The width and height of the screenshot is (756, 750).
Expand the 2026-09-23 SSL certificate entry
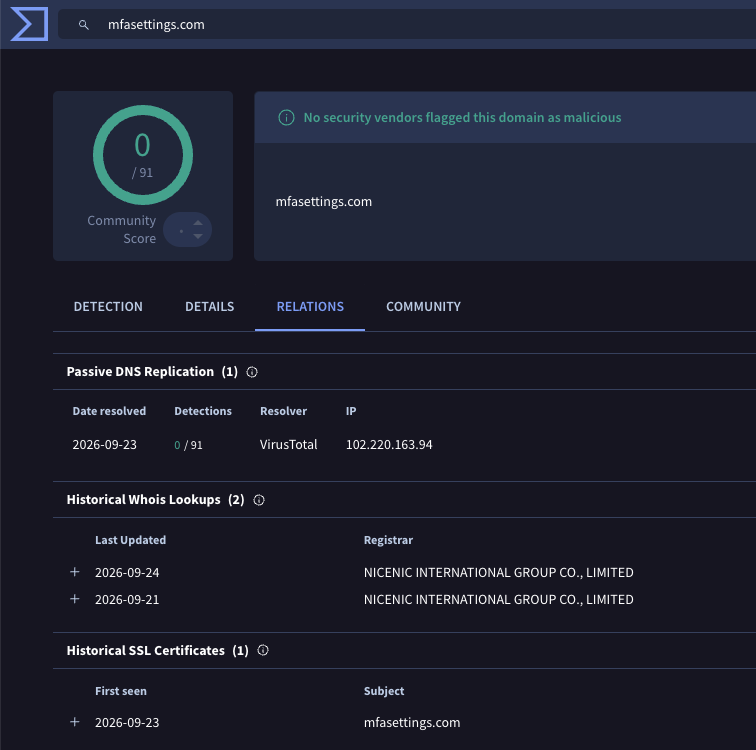[75, 722]
